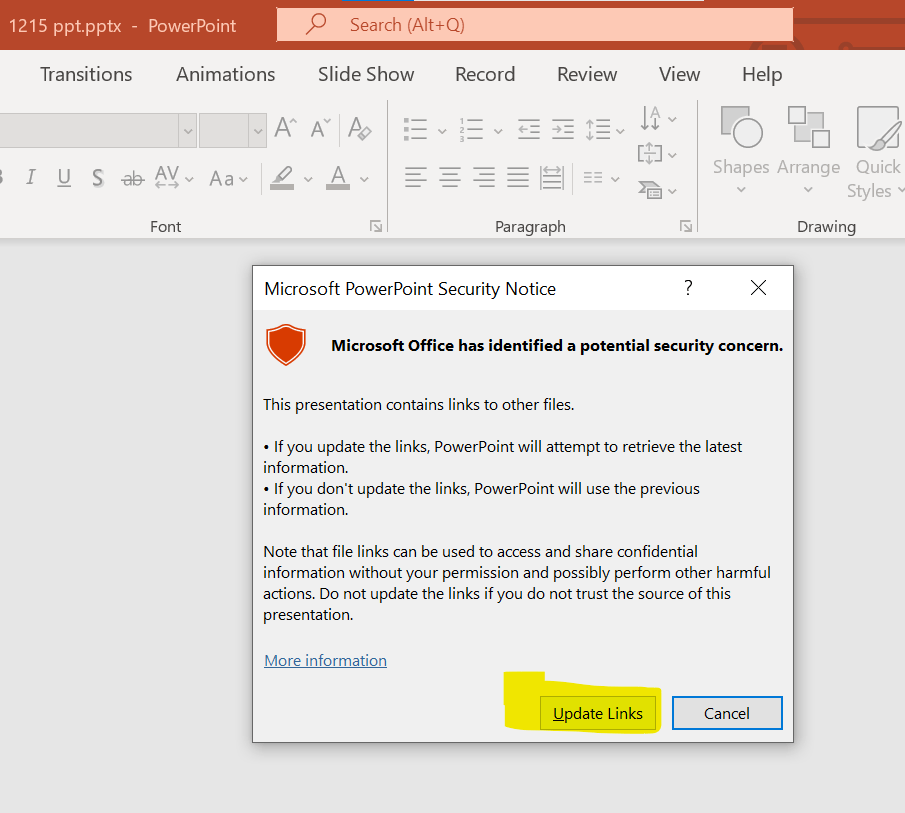This screenshot has width=905, height=813.
Task: Open the Add or Remove Columns menu
Action: pyautogui.click(x=601, y=178)
